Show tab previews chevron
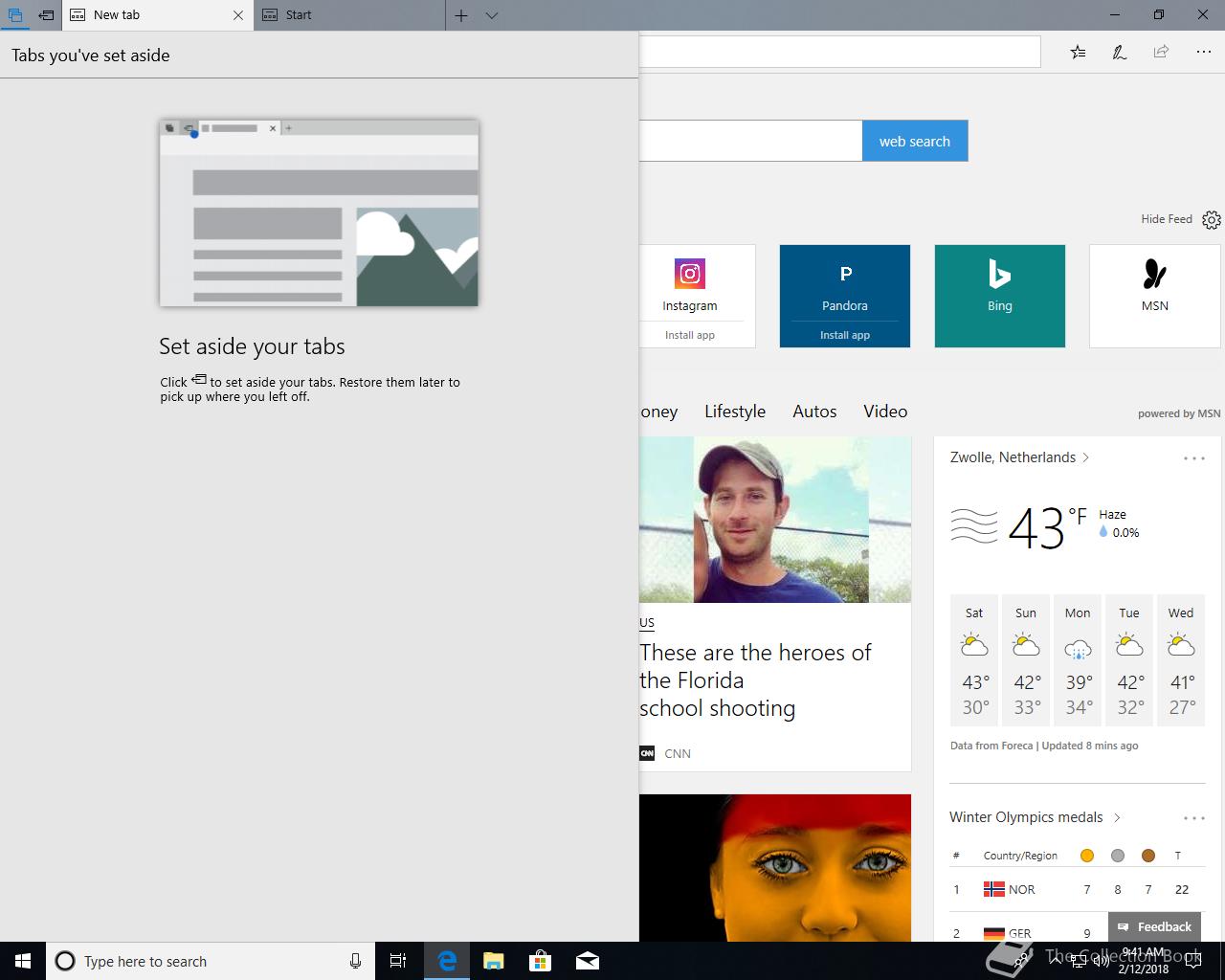The width and height of the screenshot is (1225, 980). [x=492, y=15]
